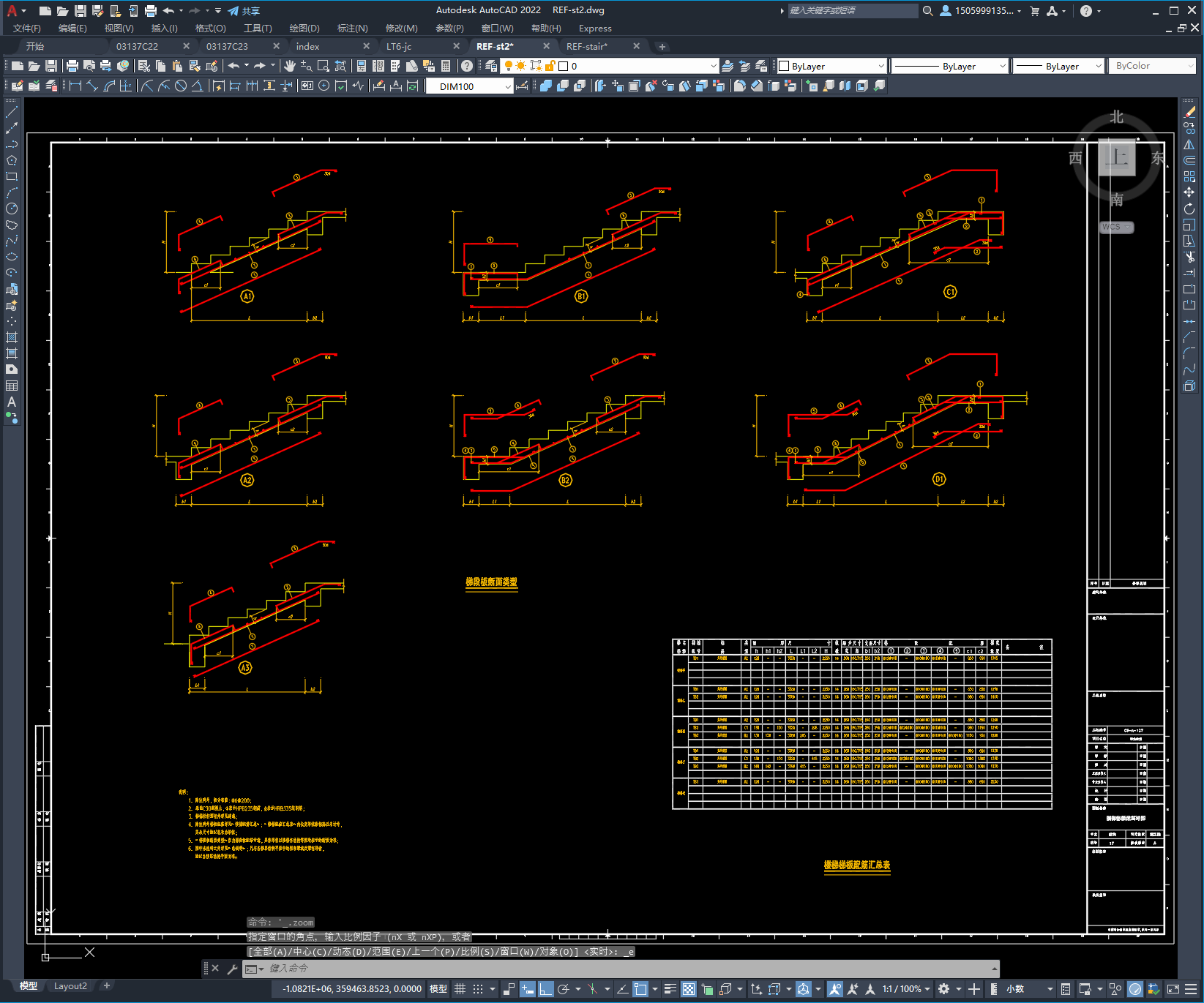Click the Hatch tool icon

[x=12, y=337]
